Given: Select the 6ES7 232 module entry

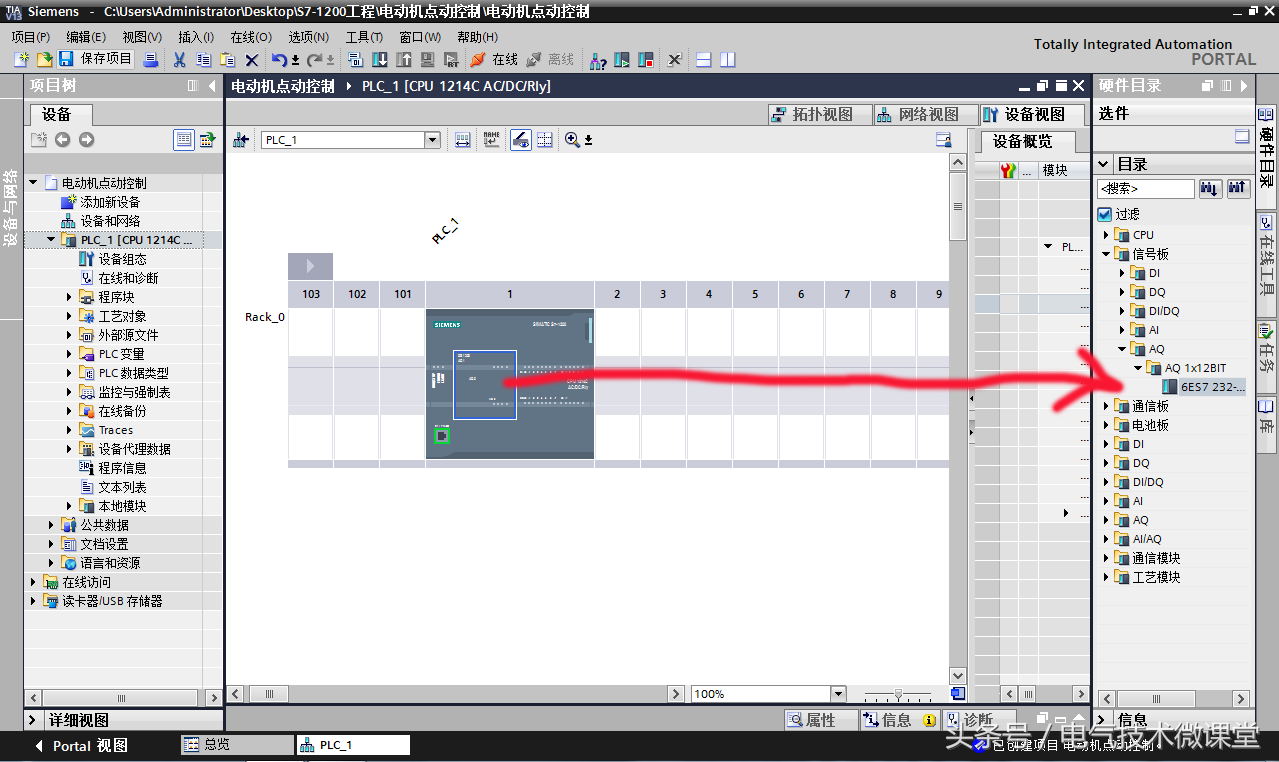Looking at the screenshot, I should [x=1204, y=387].
